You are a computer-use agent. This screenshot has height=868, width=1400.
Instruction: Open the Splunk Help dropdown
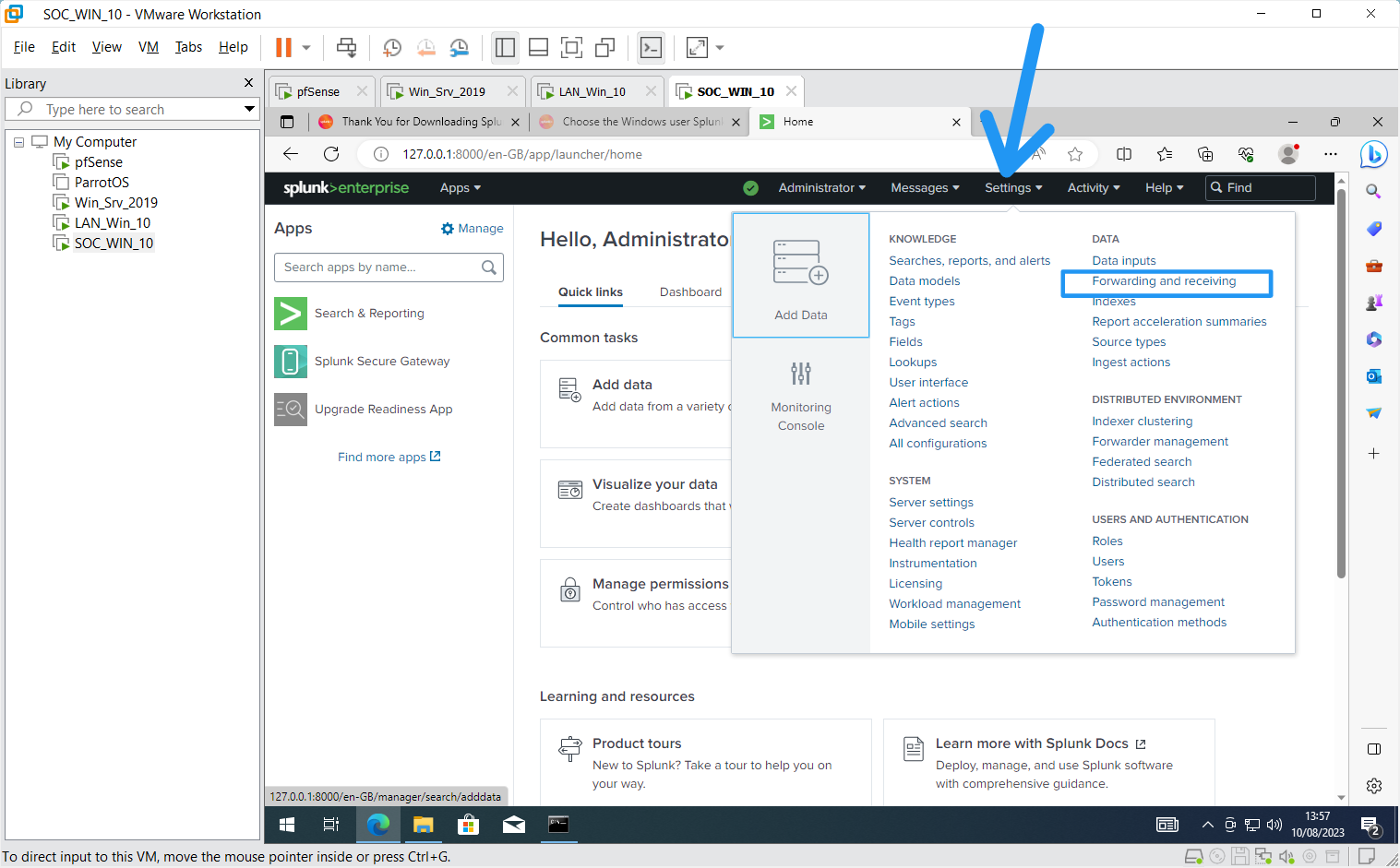1164,188
